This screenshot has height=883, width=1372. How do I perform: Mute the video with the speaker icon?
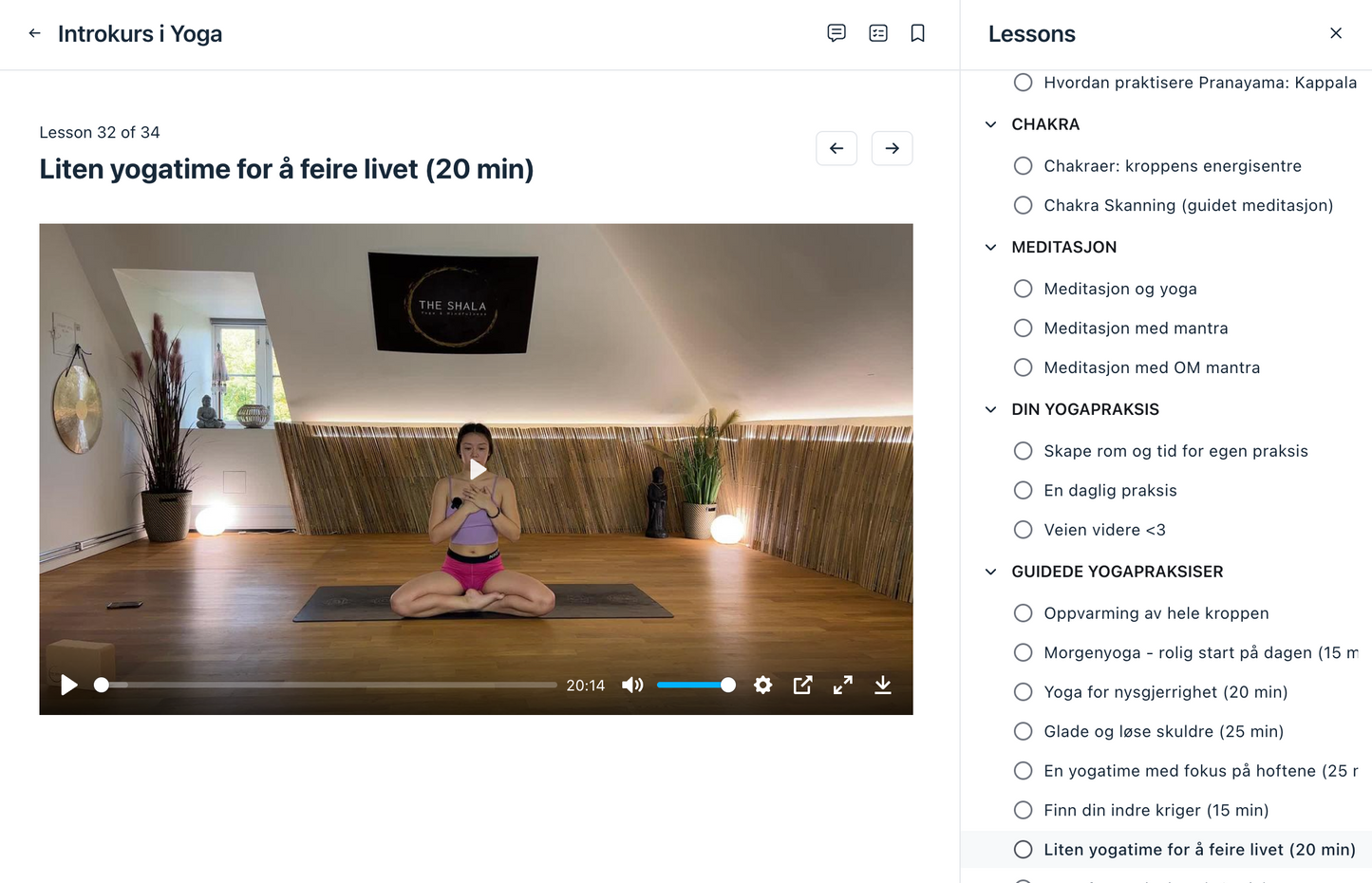(x=632, y=686)
